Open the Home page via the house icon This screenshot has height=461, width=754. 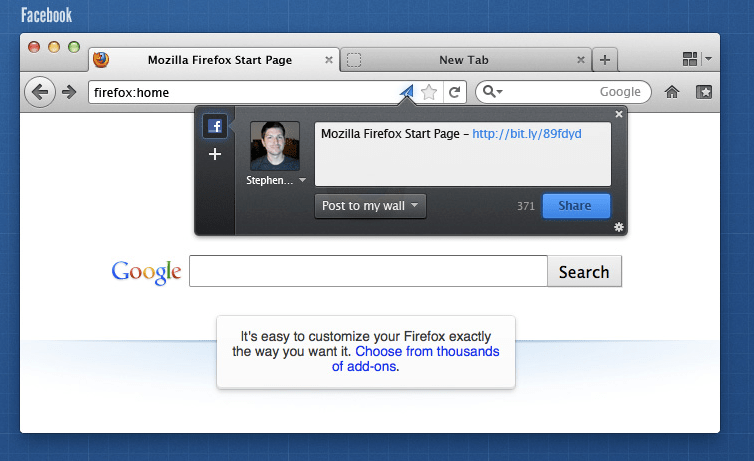tap(672, 92)
